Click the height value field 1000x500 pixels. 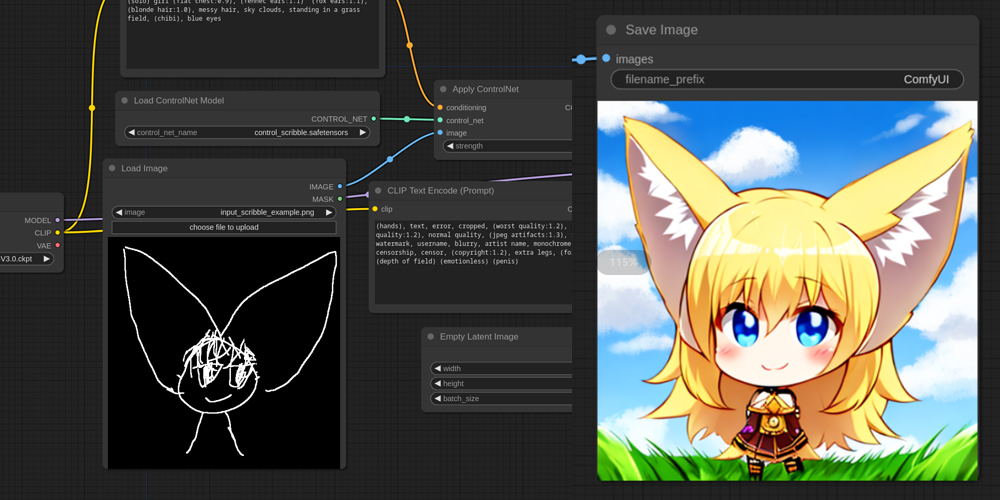(x=501, y=383)
